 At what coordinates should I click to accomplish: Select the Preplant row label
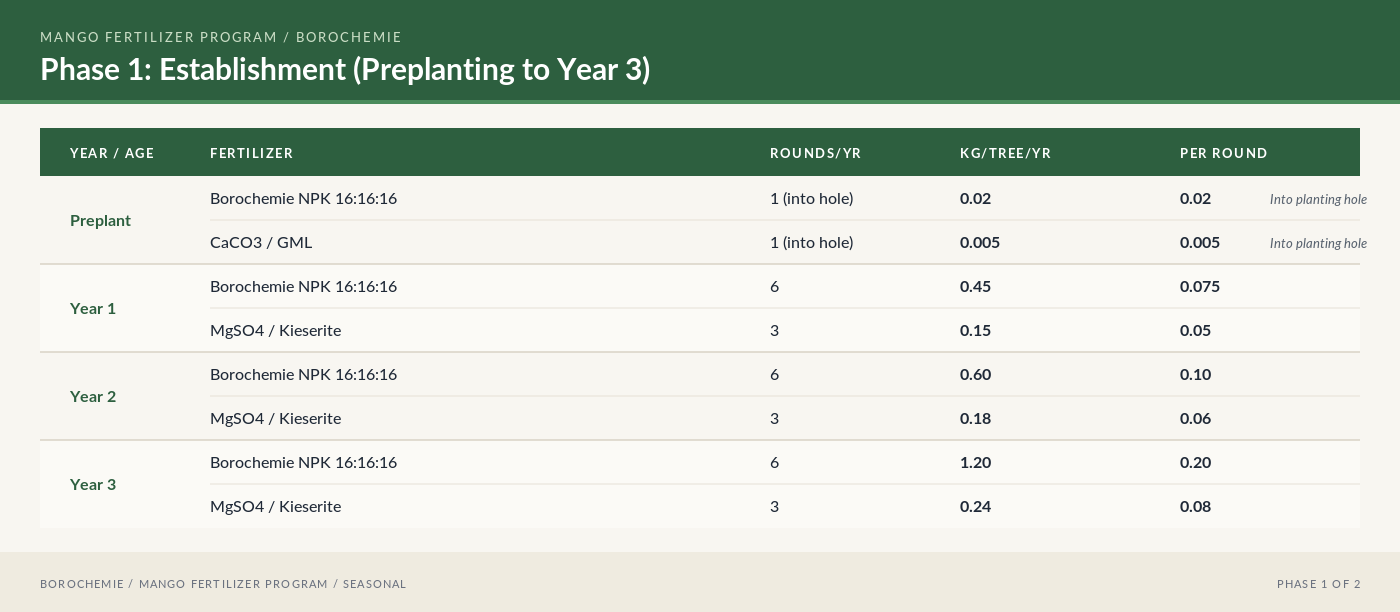point(100,220)
